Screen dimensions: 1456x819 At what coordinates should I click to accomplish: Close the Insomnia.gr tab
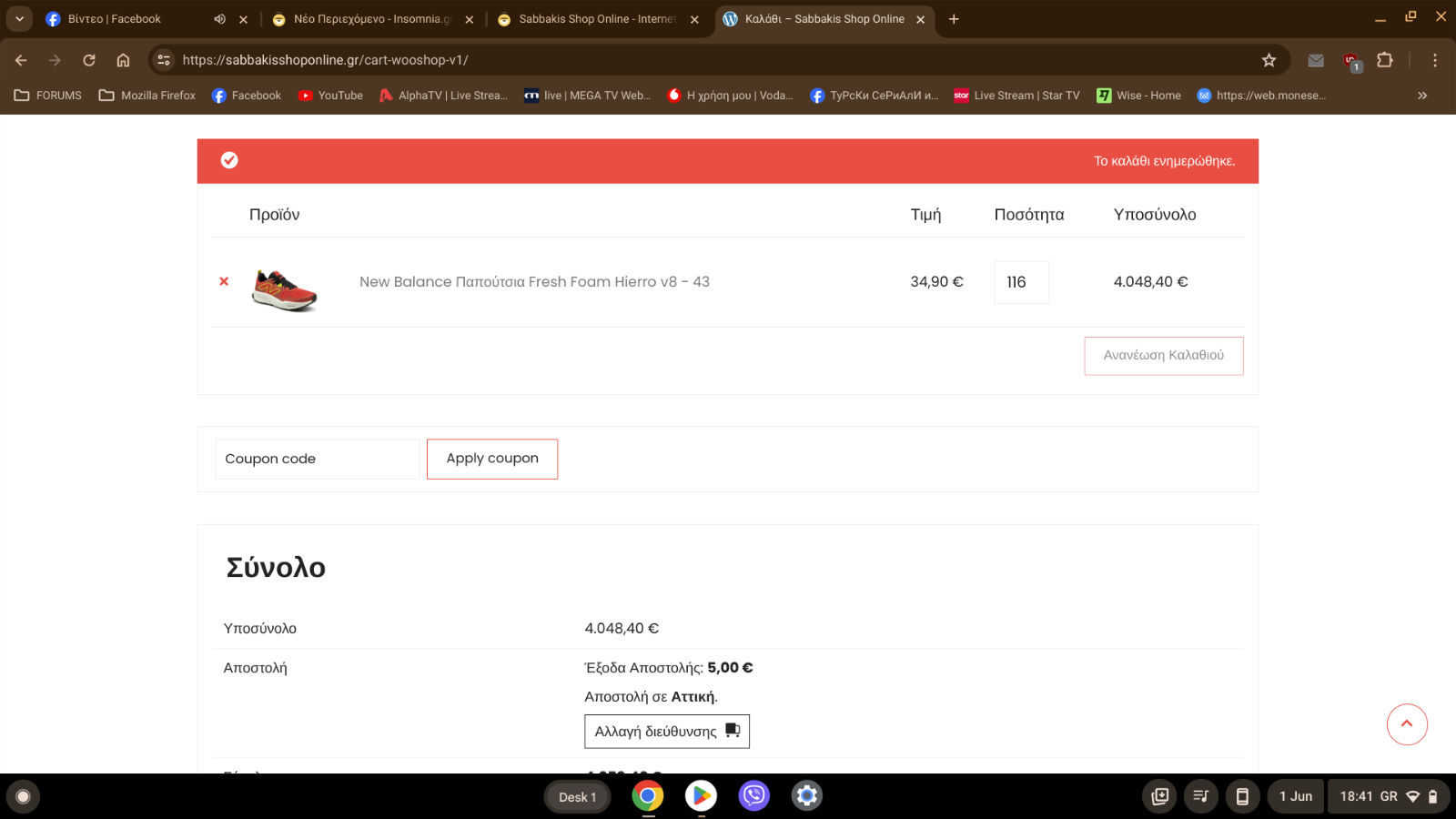click(470, 19)
